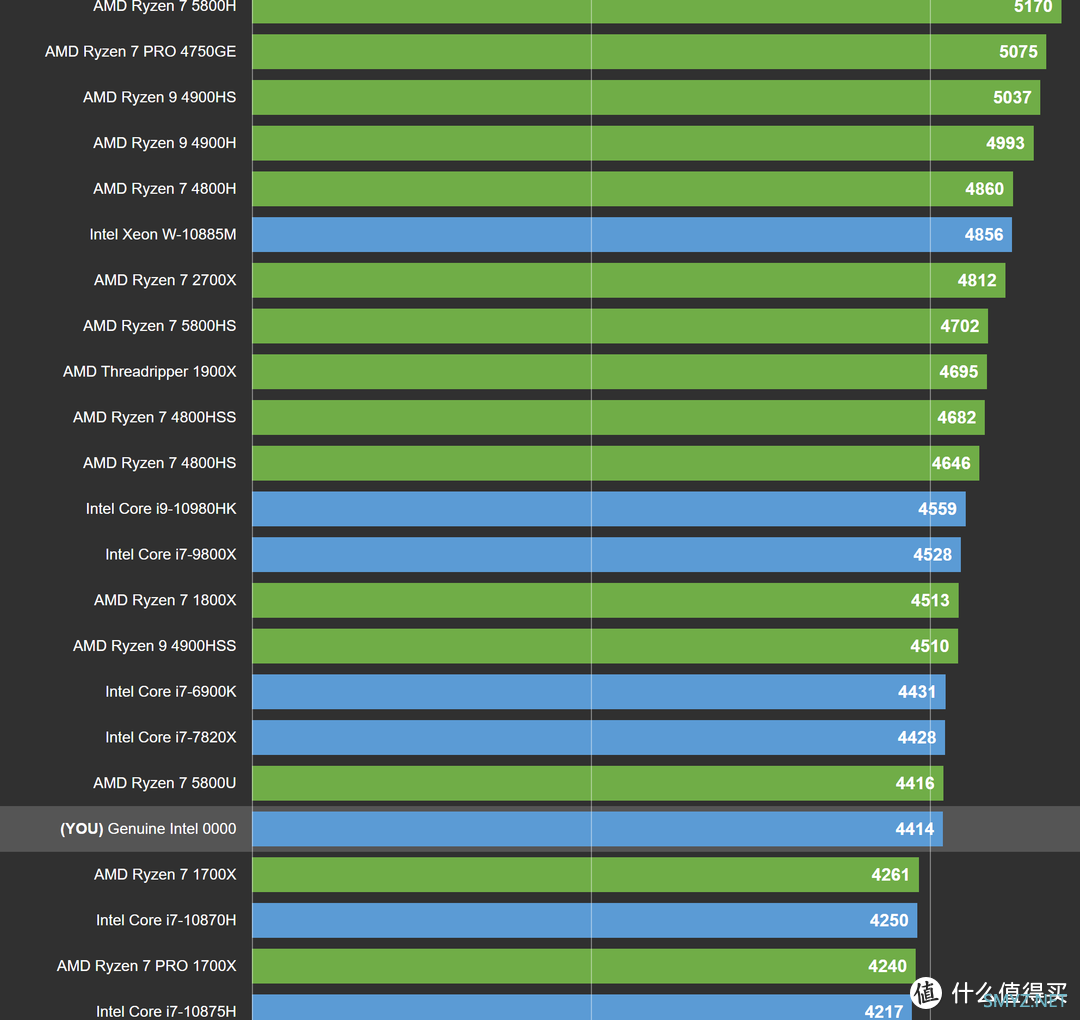Click the score value 4431

pos(917,692)
